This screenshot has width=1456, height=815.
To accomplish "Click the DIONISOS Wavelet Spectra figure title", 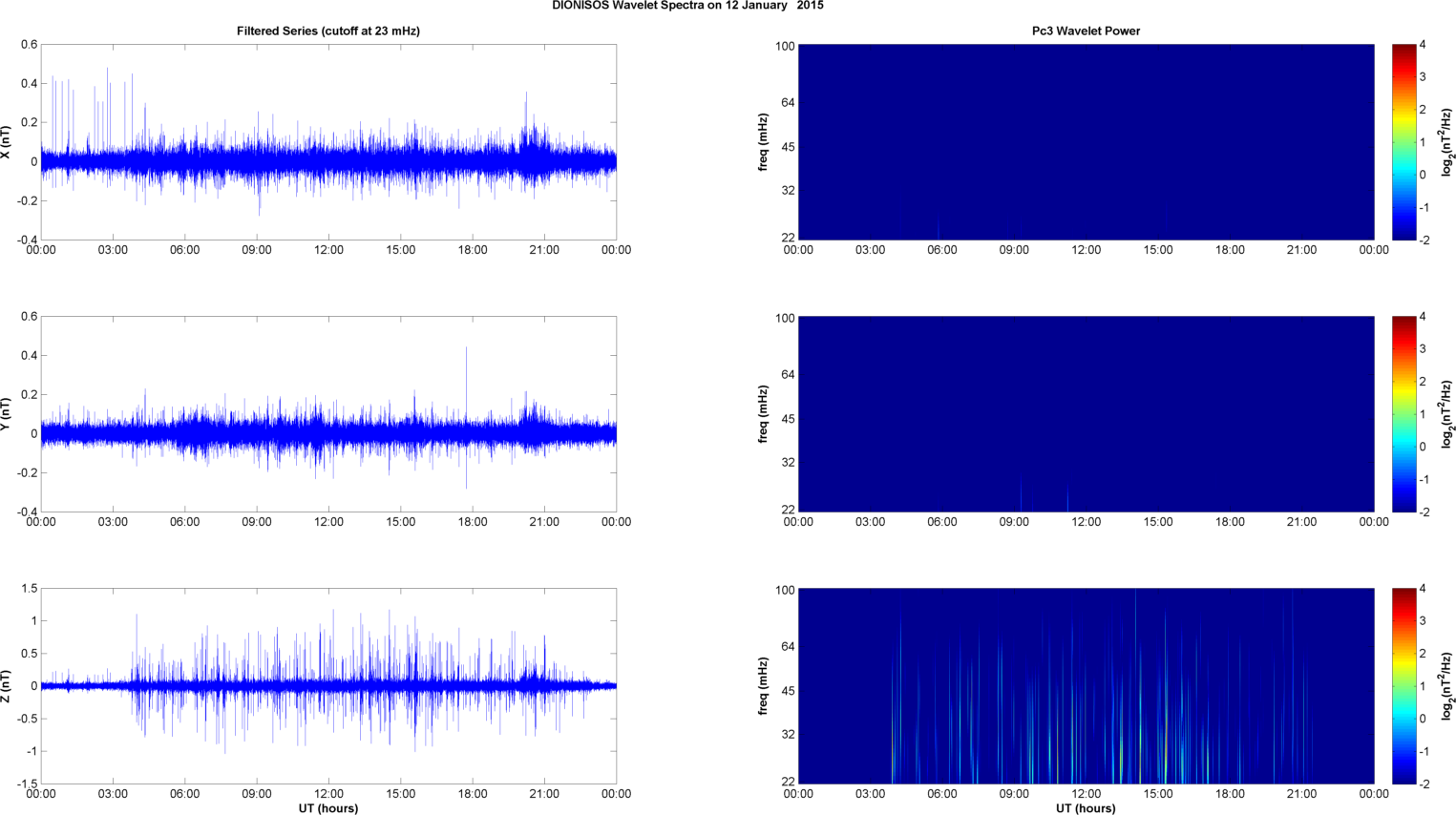I will [x=687, y=6].
